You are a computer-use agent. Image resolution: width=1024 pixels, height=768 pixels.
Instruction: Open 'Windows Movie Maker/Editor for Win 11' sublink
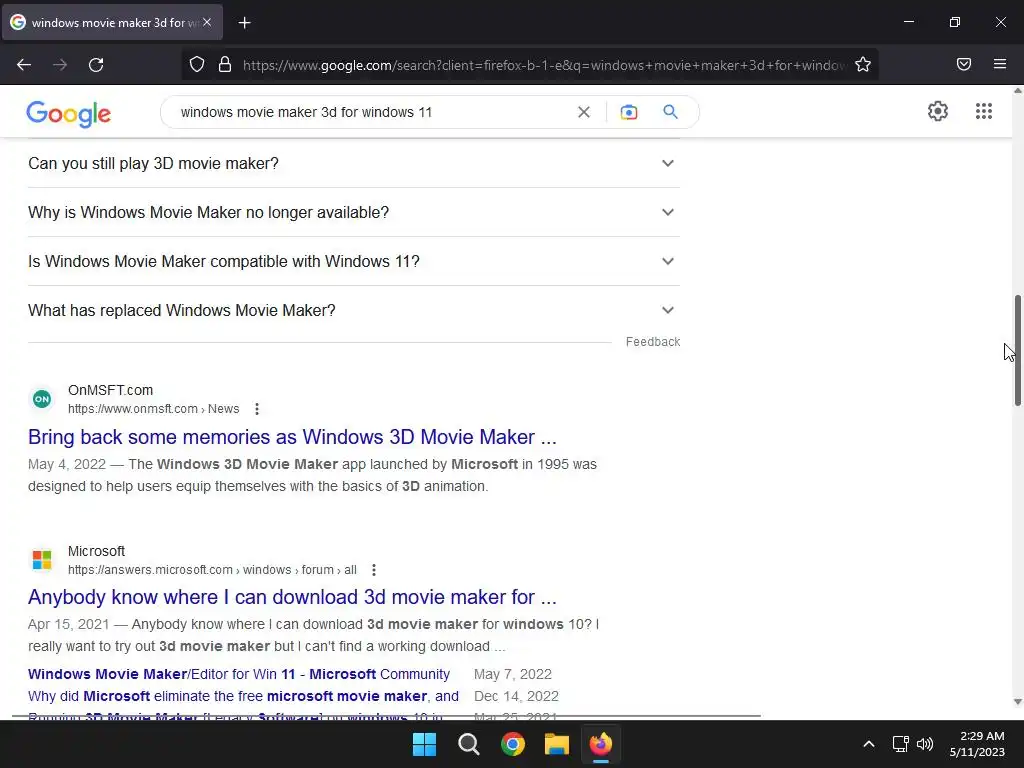pos(238,674)
